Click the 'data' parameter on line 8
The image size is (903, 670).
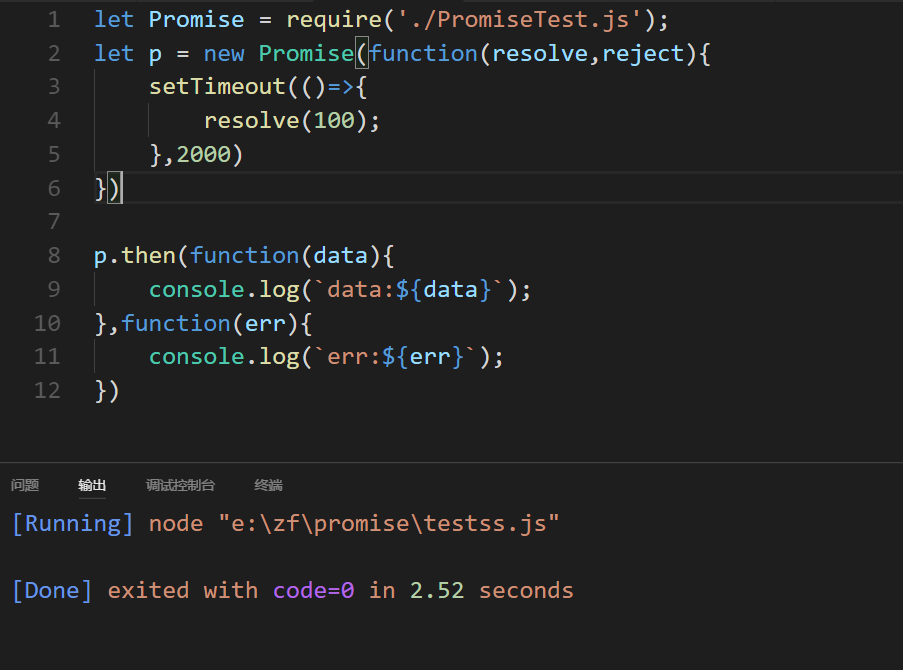click(340, 255)
